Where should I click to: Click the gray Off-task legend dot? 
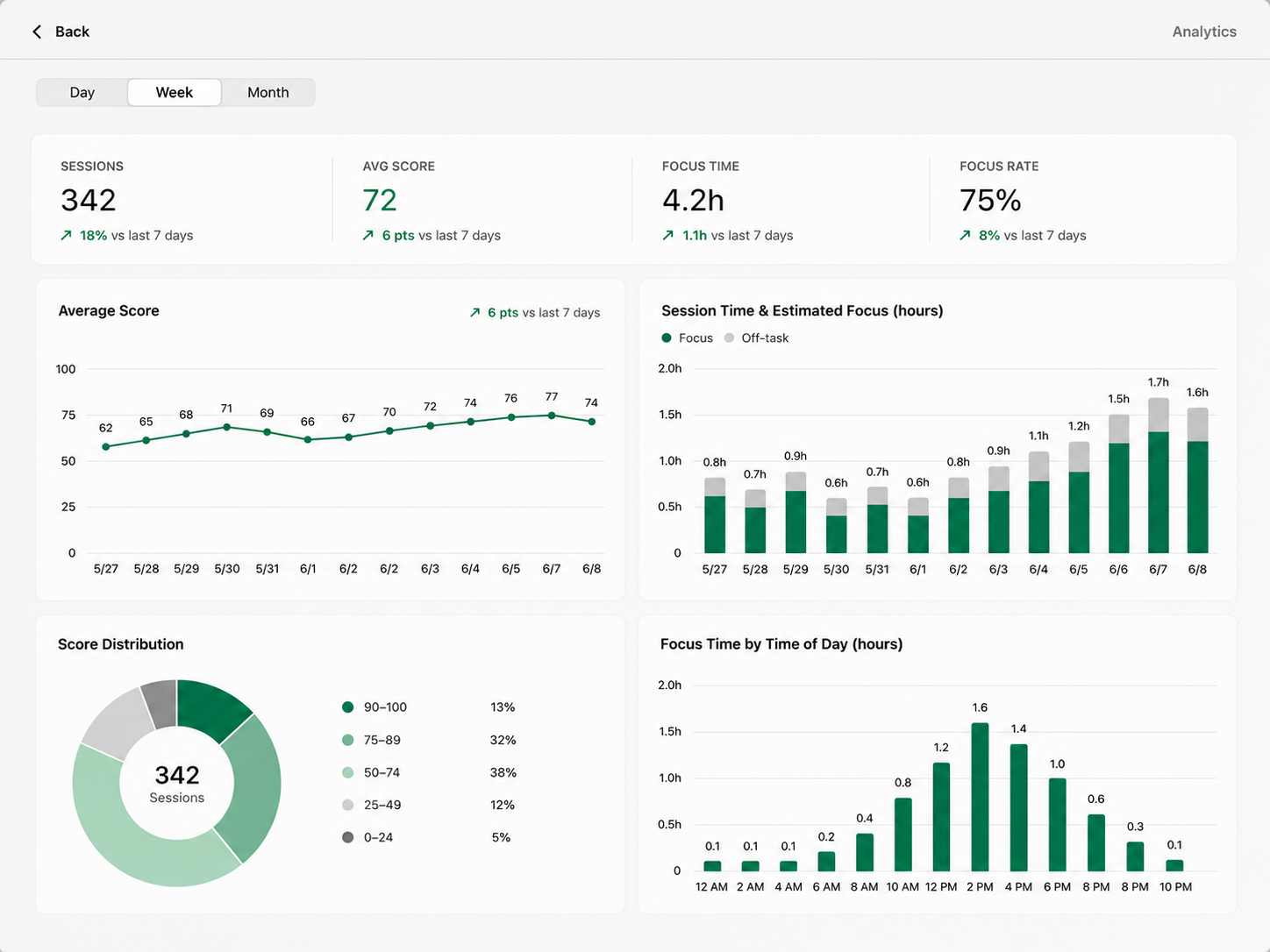(x=729, y=337)
